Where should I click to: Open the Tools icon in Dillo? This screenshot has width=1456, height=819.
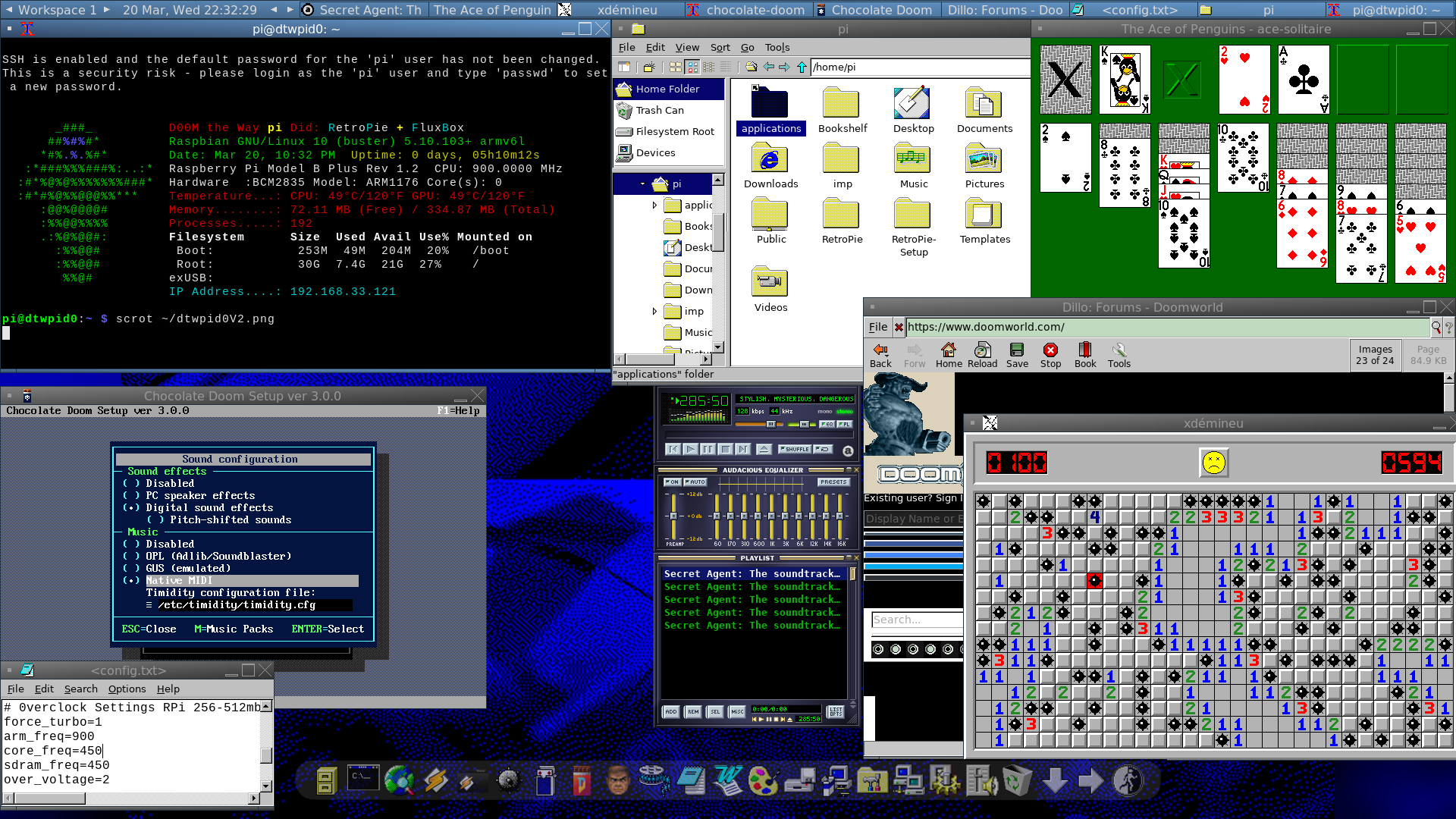coord(1119,355)
